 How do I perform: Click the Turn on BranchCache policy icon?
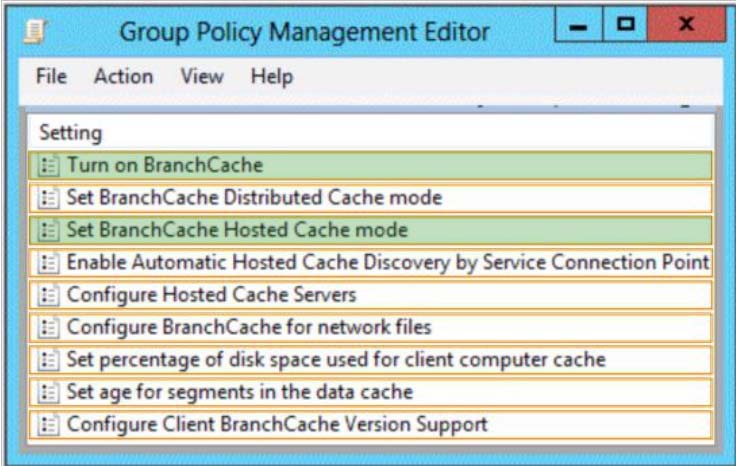coord(48,166)
